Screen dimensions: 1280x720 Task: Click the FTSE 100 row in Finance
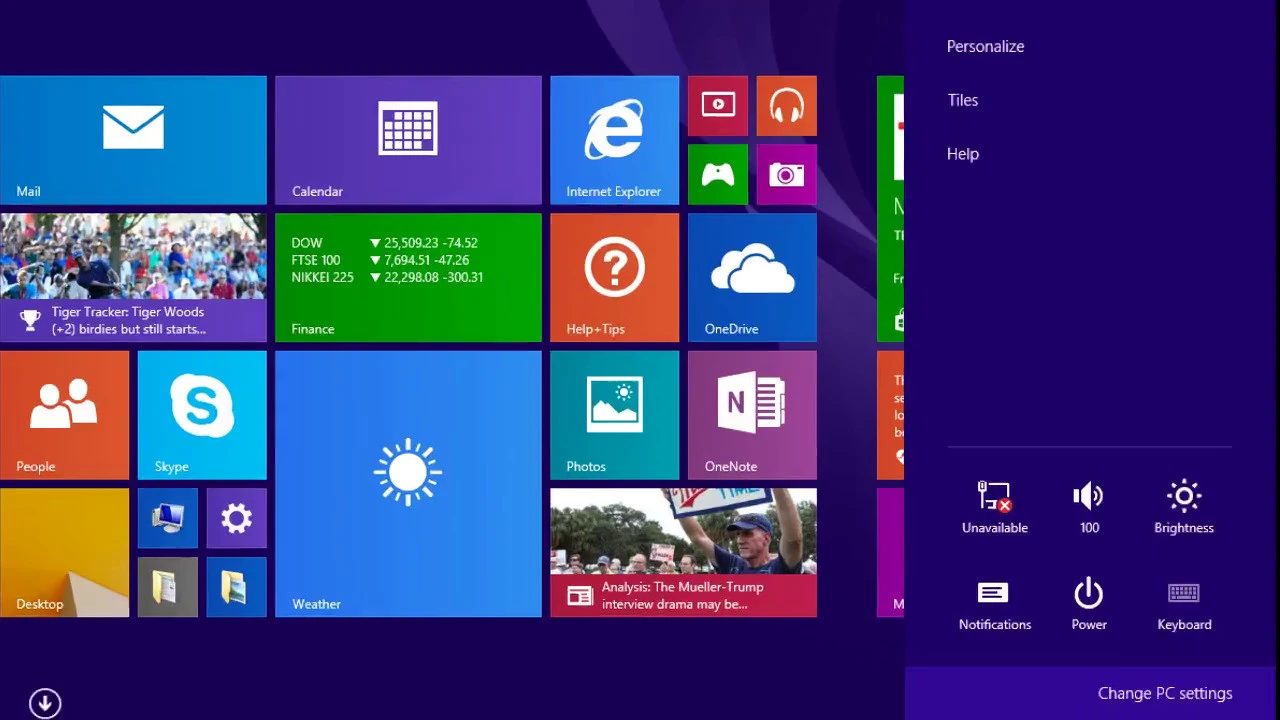tap(380, 260)
